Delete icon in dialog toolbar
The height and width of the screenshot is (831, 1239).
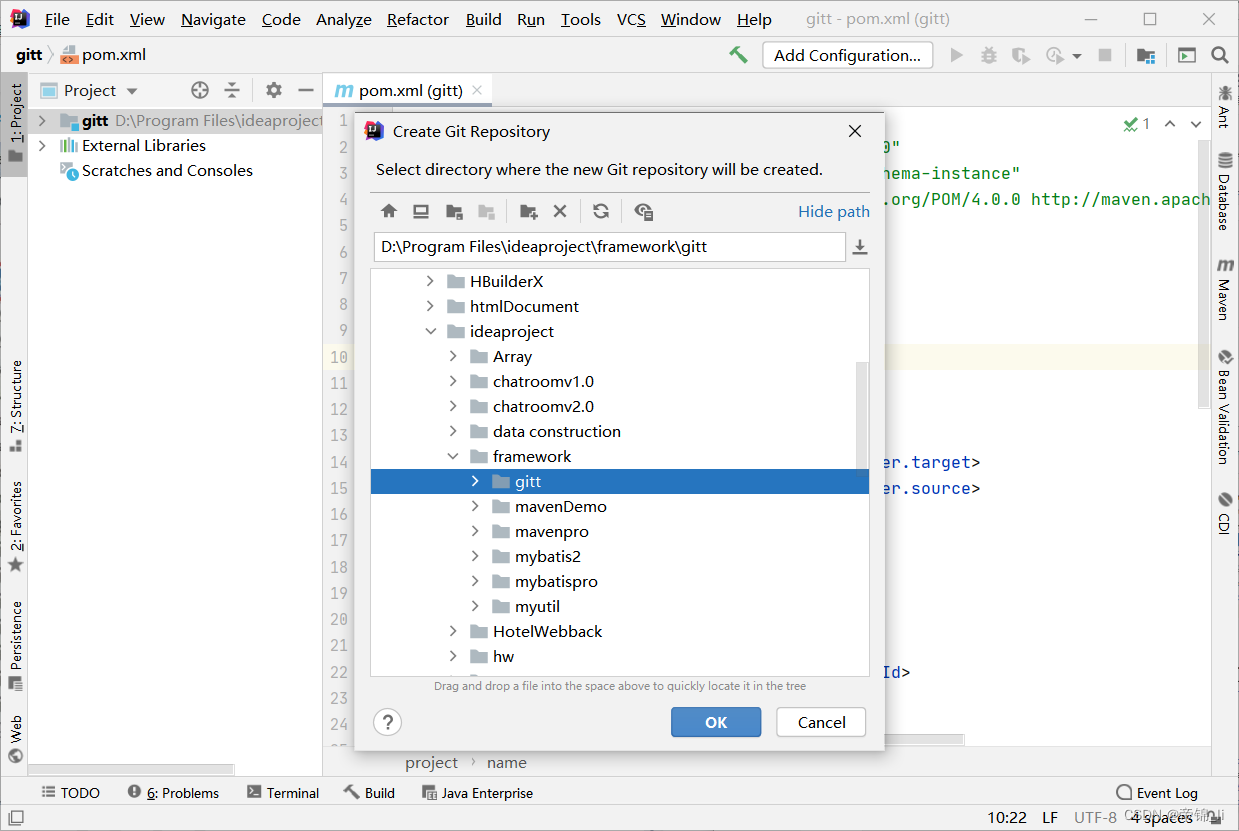pyautogui.click(x=560, y=211)
